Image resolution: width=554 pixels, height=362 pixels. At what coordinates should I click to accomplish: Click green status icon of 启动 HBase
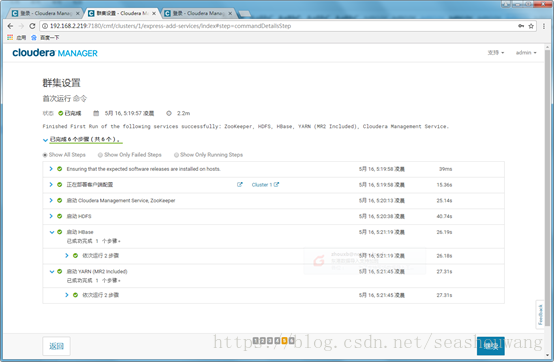(x=60, y=232)
